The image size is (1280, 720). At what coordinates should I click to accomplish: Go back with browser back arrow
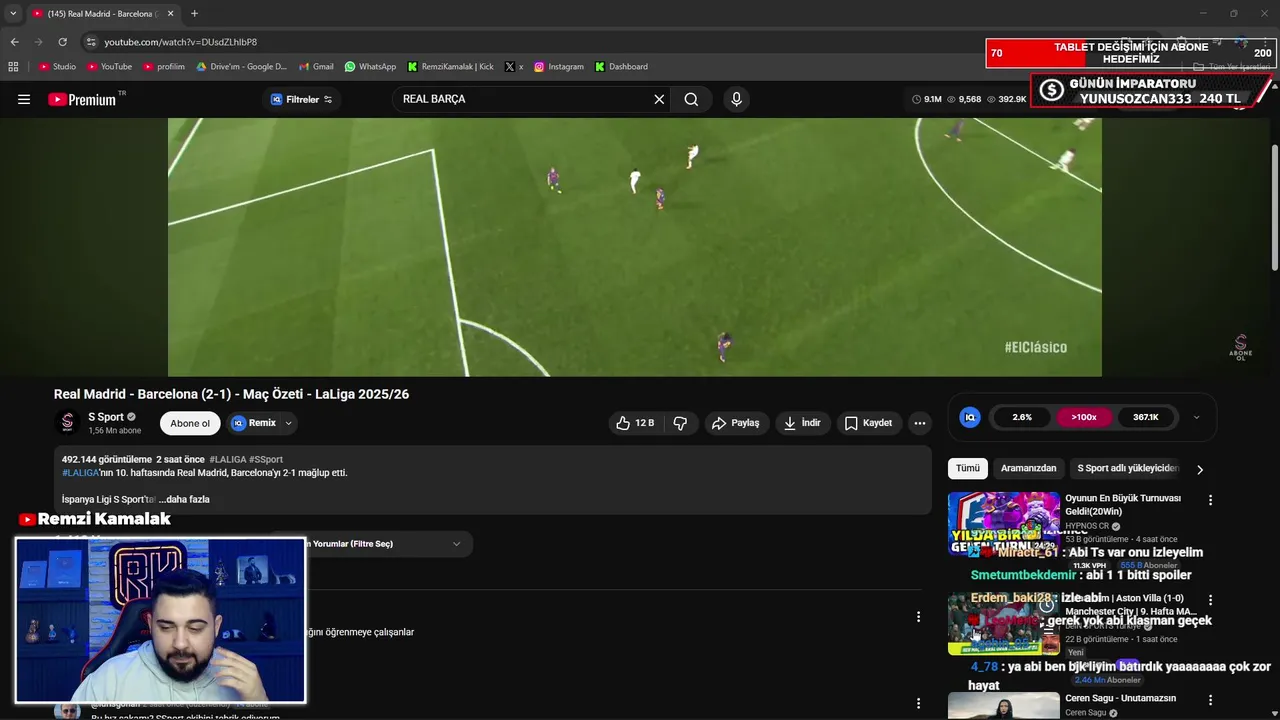coord(14,42)
